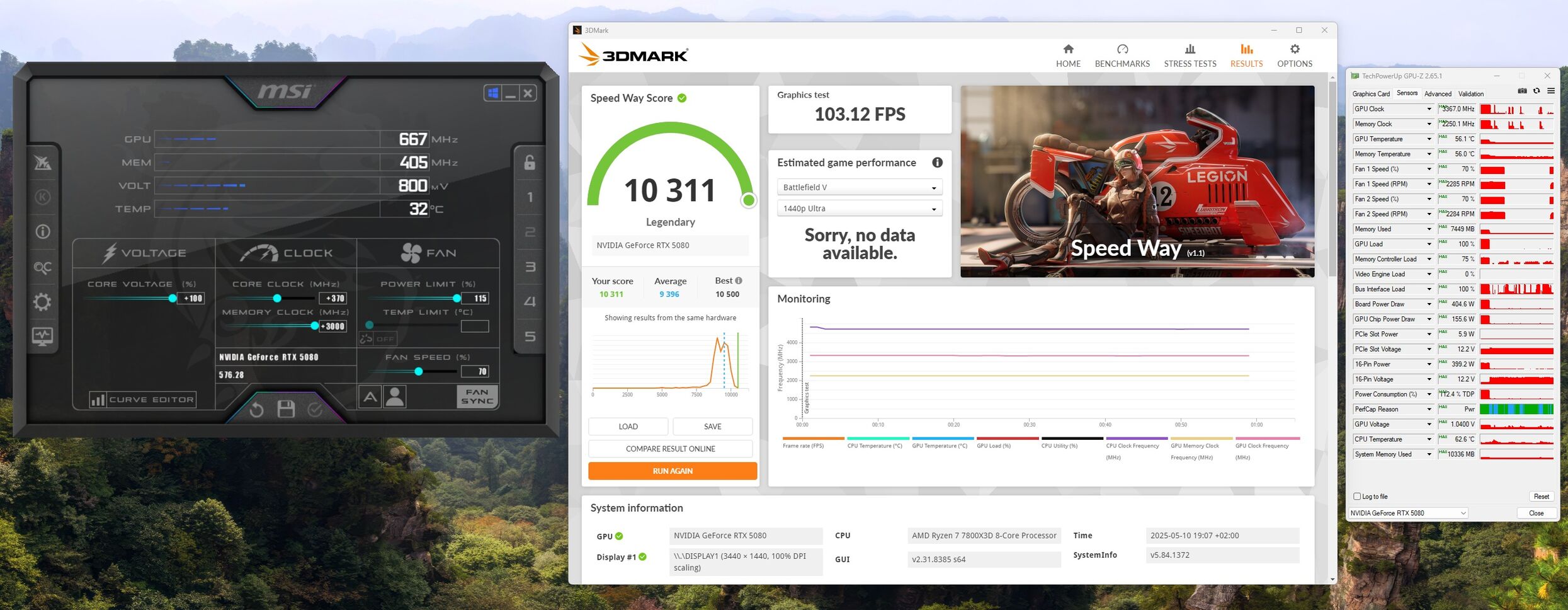Toggle GPU Load (%) legend in Monitoring
This screenshot has width=1568, height=610.
pos(1008,442)
